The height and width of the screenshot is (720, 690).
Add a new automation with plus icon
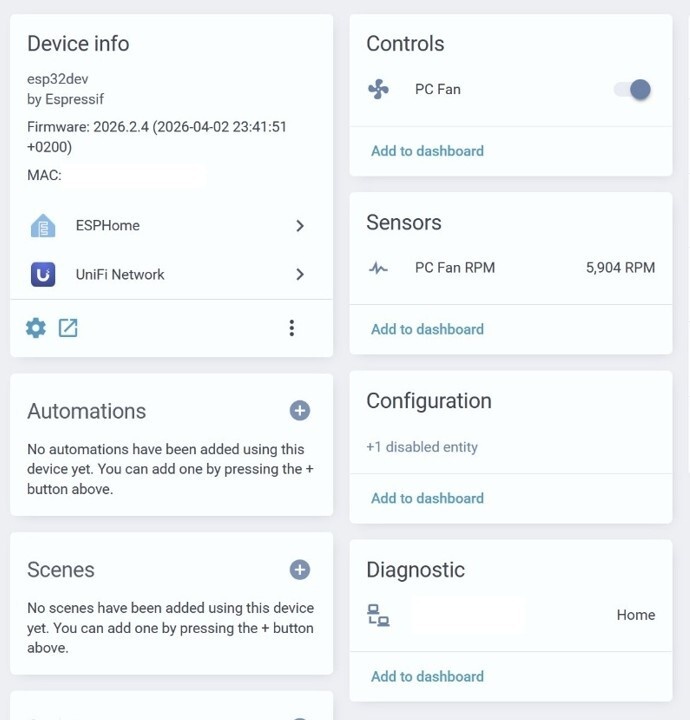[x=299, y=410]
